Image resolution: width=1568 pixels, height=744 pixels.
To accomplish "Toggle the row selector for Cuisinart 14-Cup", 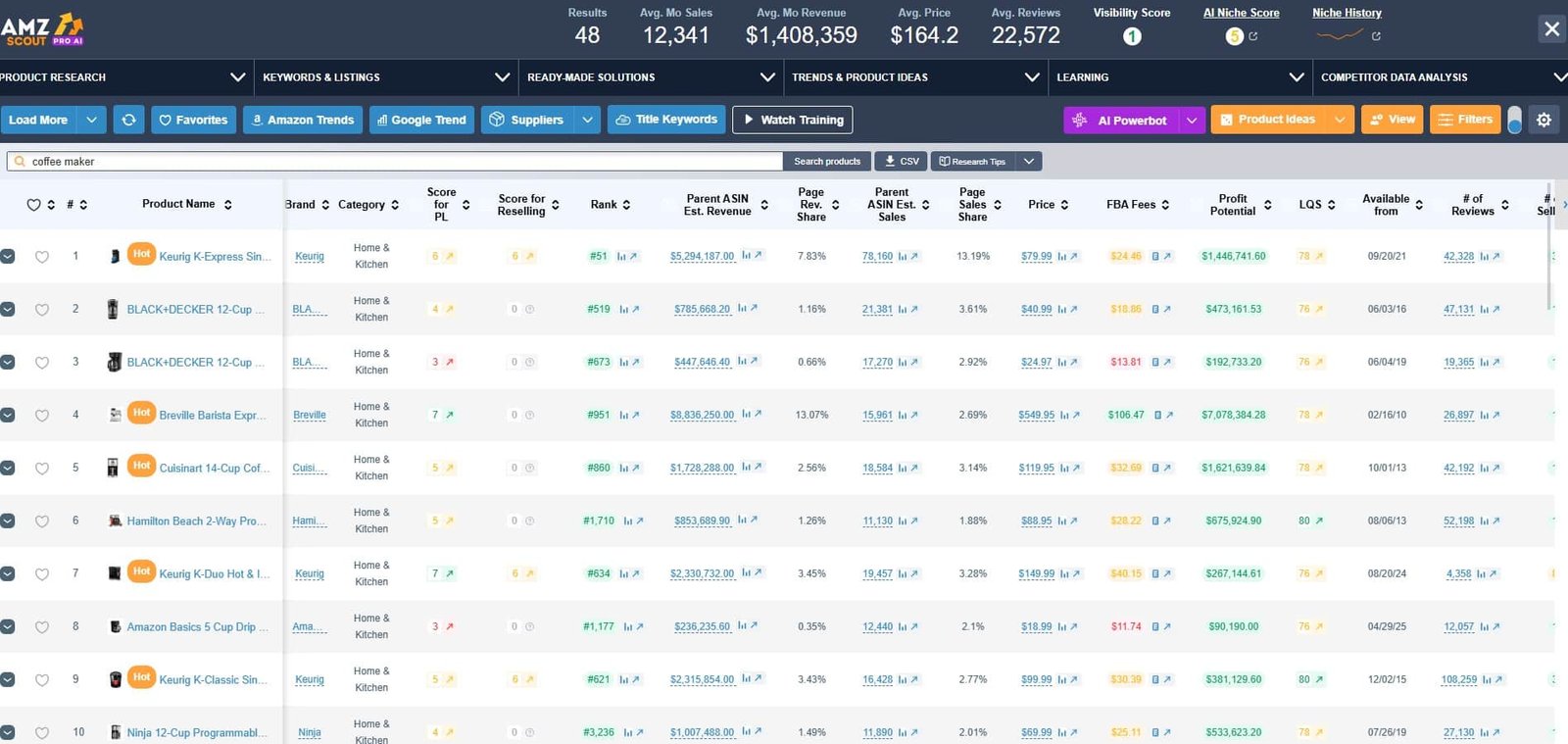I will [x=7, y=468].
